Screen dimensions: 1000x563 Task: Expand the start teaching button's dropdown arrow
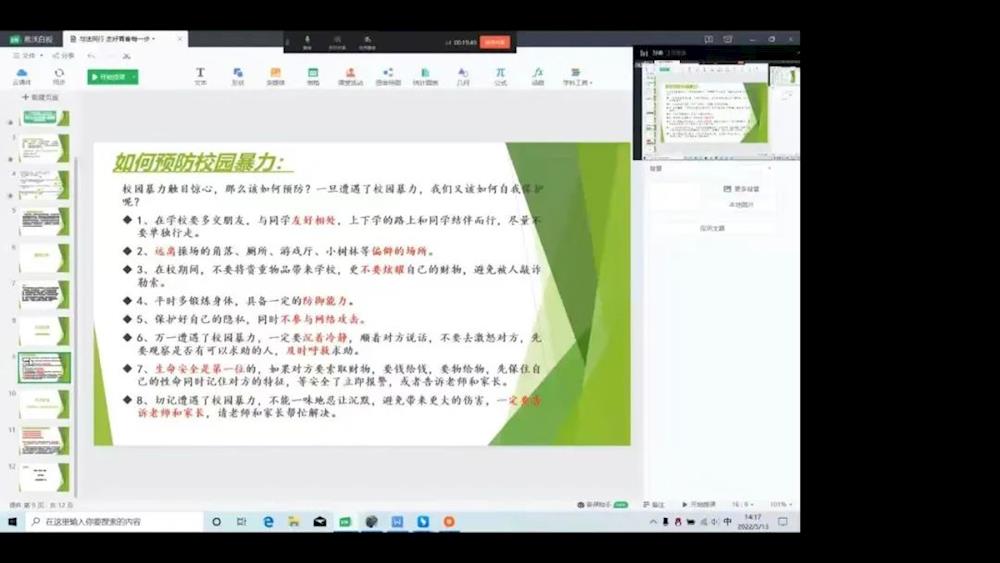133,77
